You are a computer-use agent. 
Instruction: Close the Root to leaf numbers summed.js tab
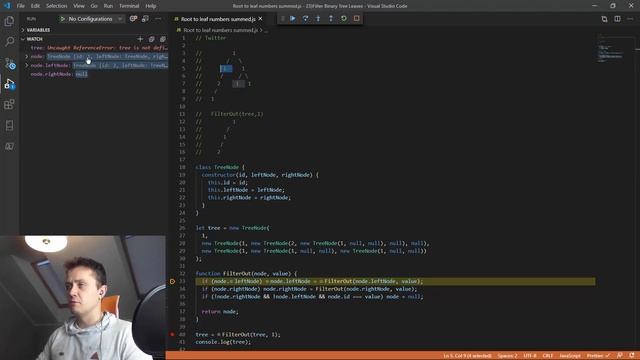(260, 19)
